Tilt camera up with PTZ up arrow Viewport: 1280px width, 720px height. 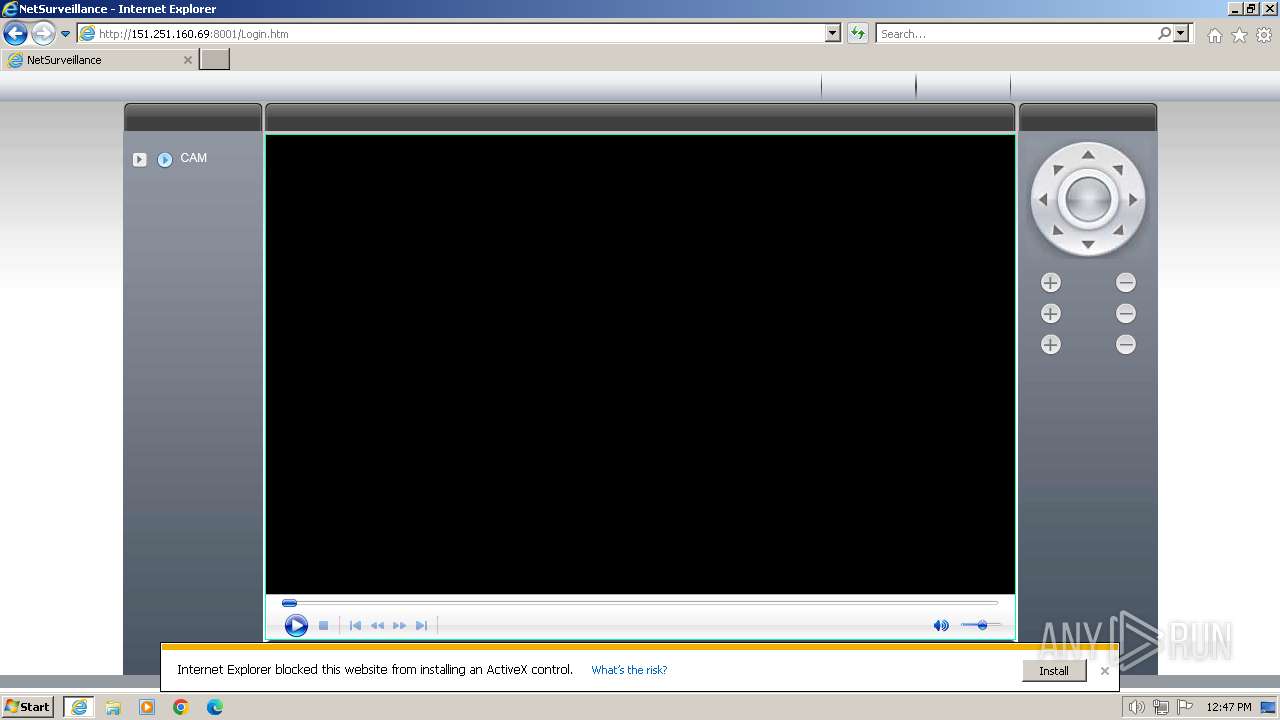[x=1088, y=153]
